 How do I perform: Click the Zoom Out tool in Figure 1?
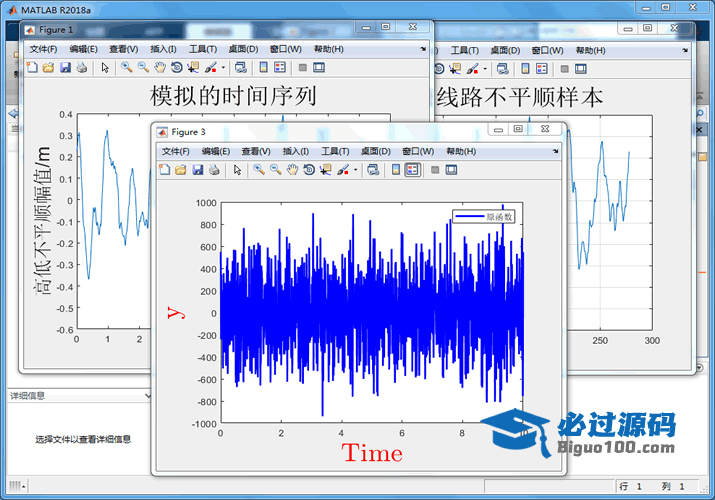[x=143, y=68]
